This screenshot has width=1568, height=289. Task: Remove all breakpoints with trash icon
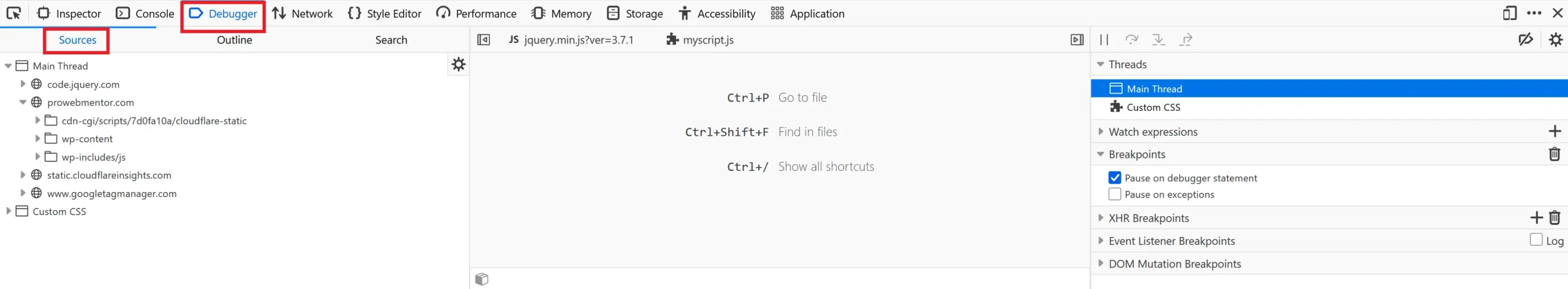coord(1555,154)
